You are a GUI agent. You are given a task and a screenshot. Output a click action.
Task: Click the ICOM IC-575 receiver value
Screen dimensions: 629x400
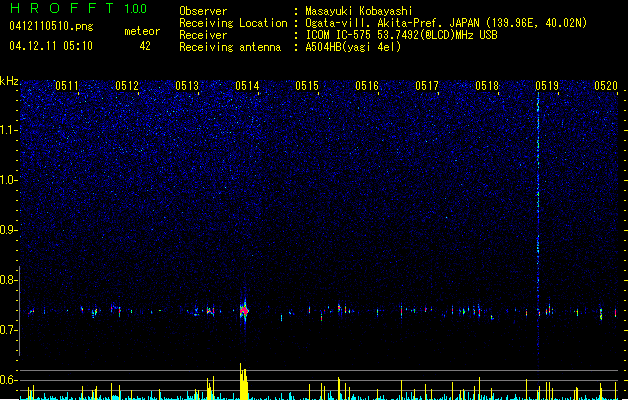[401, 35]
